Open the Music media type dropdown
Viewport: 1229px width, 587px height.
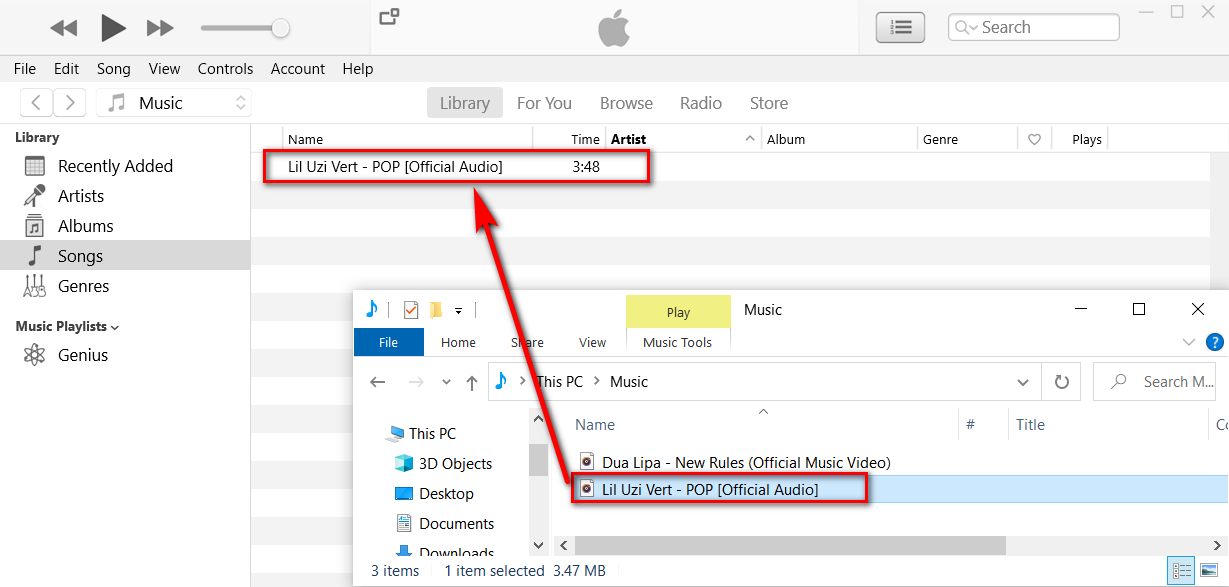pyautogui.click(x=175, y=103)
